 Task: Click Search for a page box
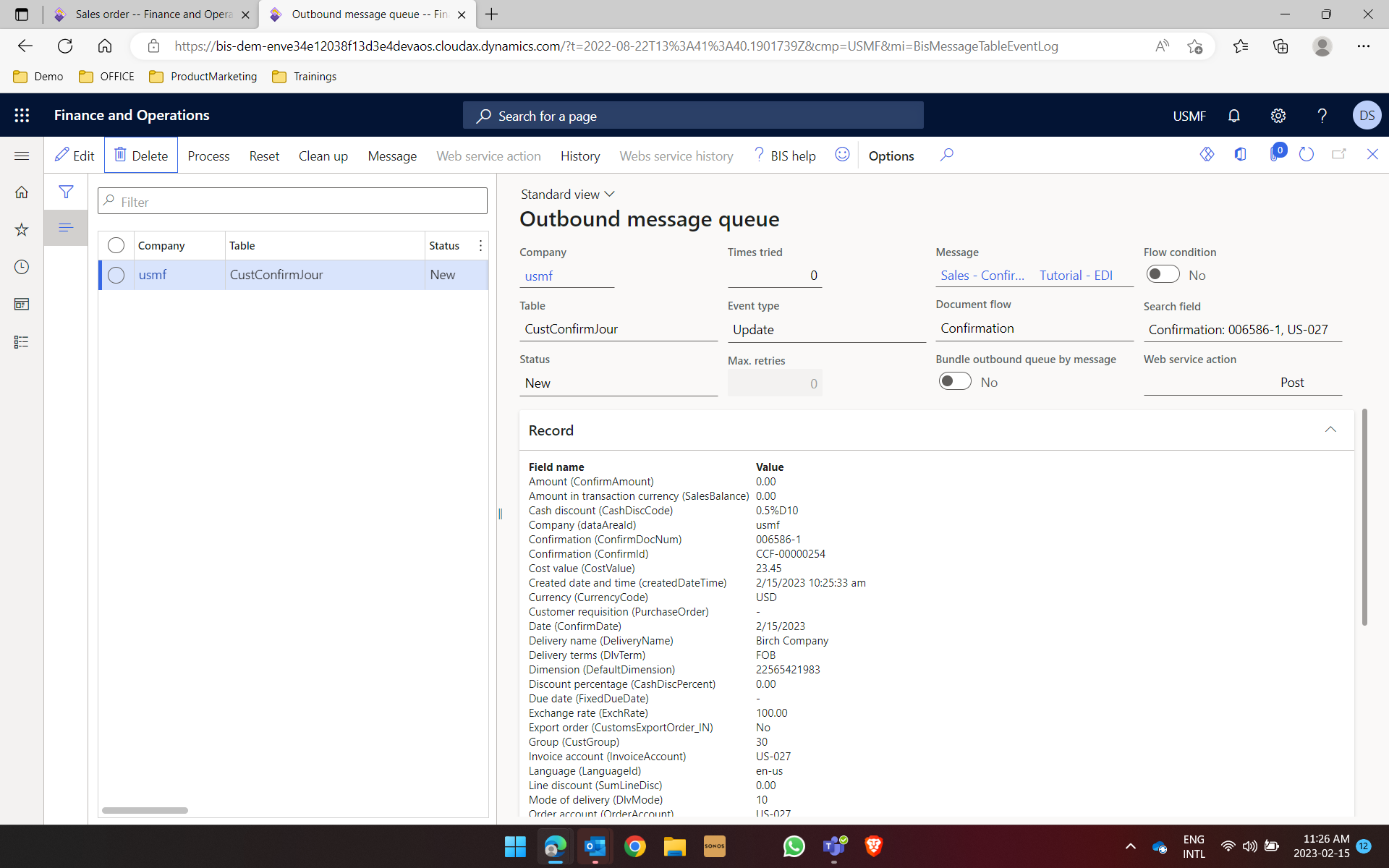coord(693,116)
